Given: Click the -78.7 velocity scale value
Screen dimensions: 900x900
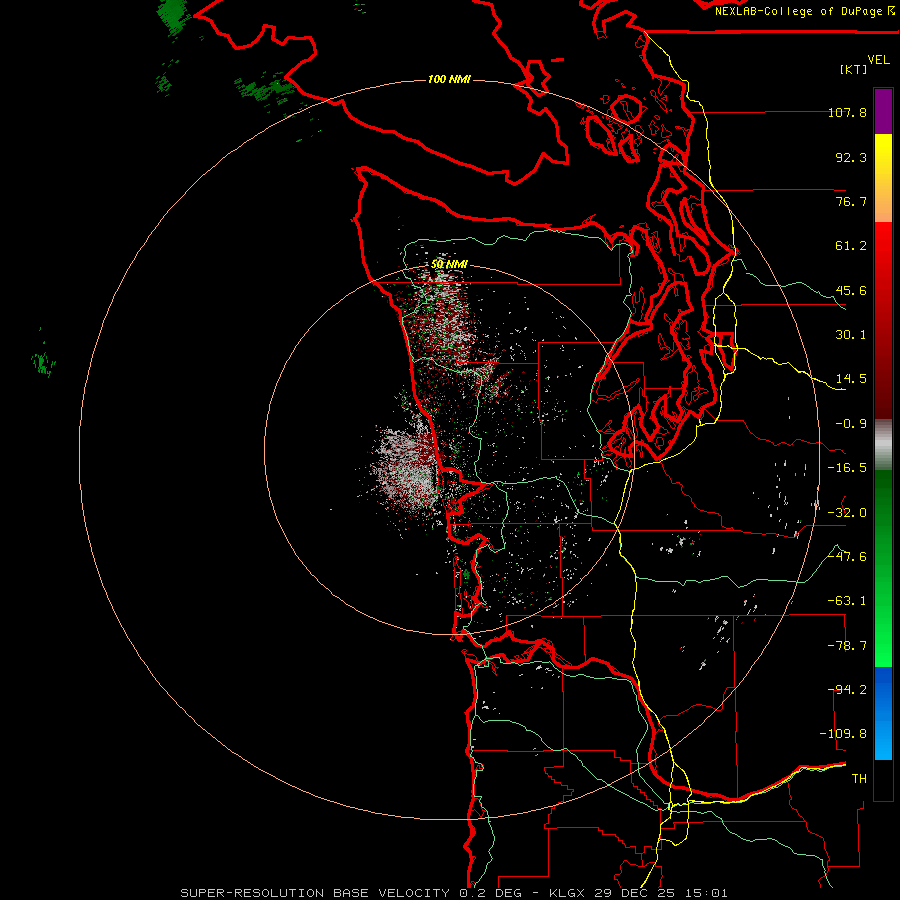Looking at the screenshot, I should [847, 646].
